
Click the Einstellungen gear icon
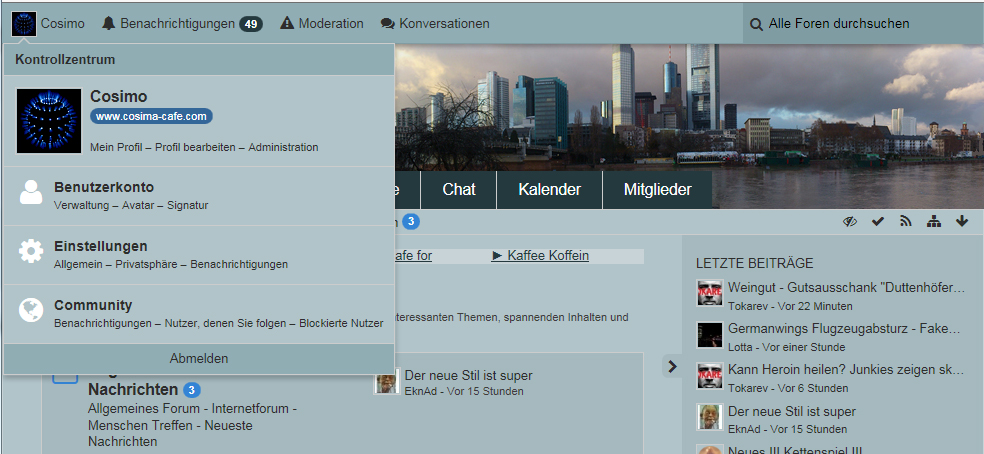(31, 251)
